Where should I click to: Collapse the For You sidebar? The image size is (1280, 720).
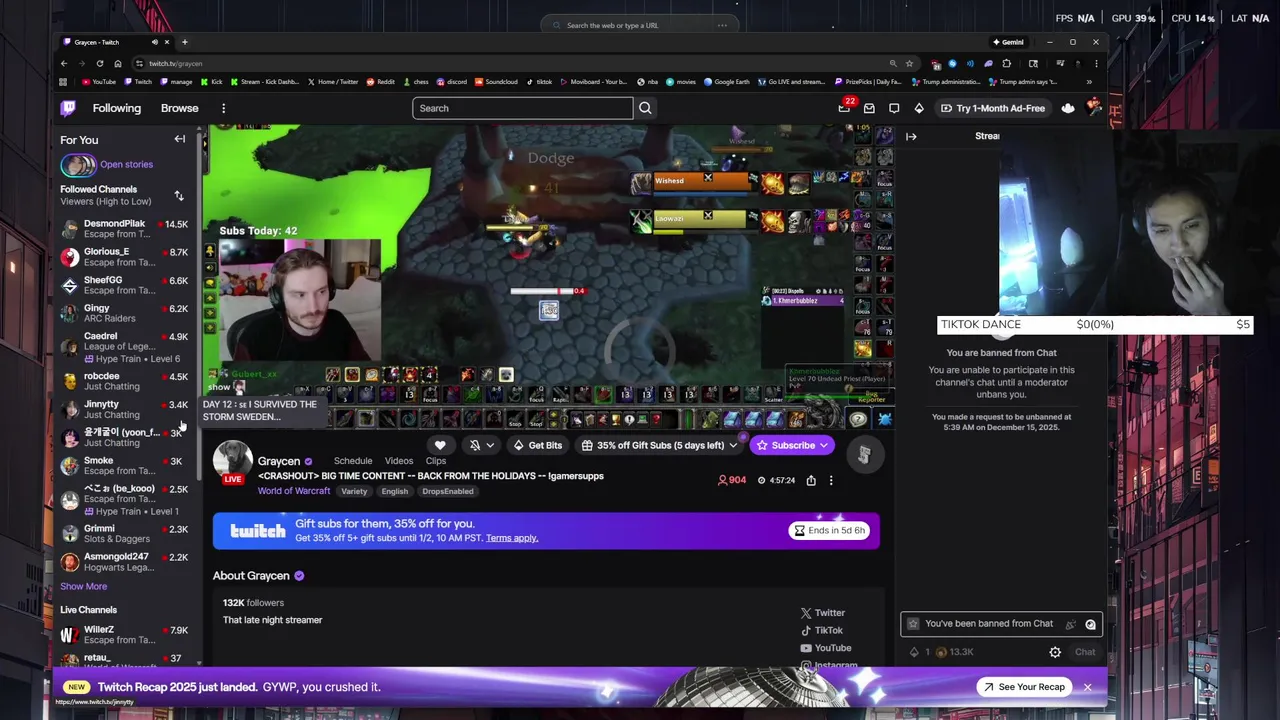coord(180,139)
